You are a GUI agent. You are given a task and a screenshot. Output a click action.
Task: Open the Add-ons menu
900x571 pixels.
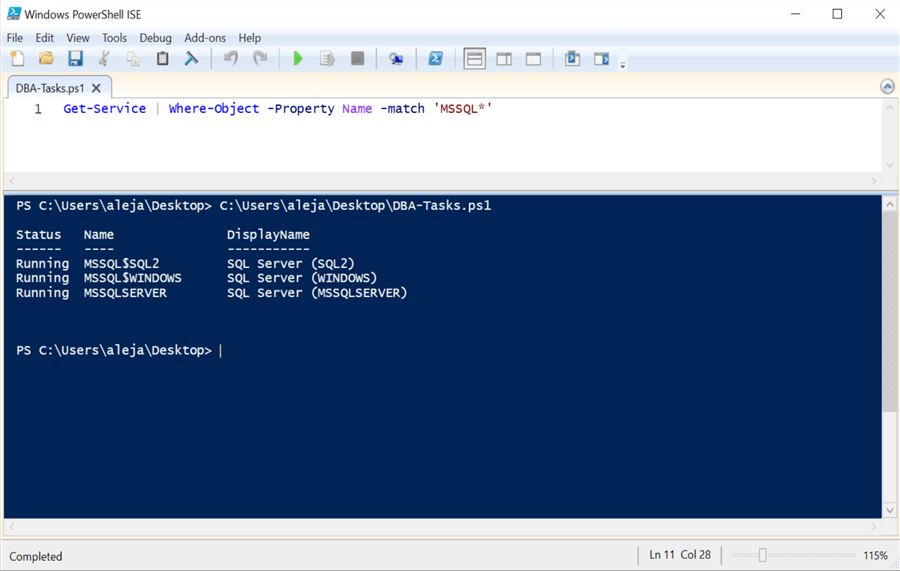(x=204, y=38)
